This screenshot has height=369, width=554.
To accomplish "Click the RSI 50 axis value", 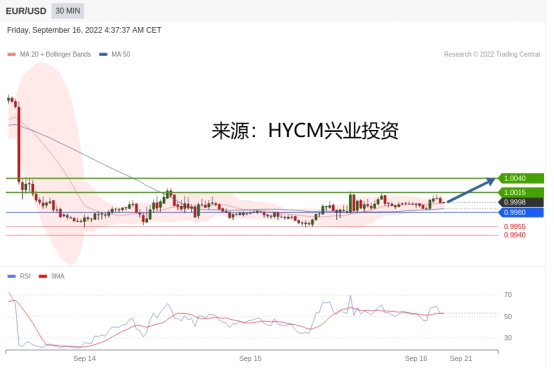I will (x=508, y=317).
